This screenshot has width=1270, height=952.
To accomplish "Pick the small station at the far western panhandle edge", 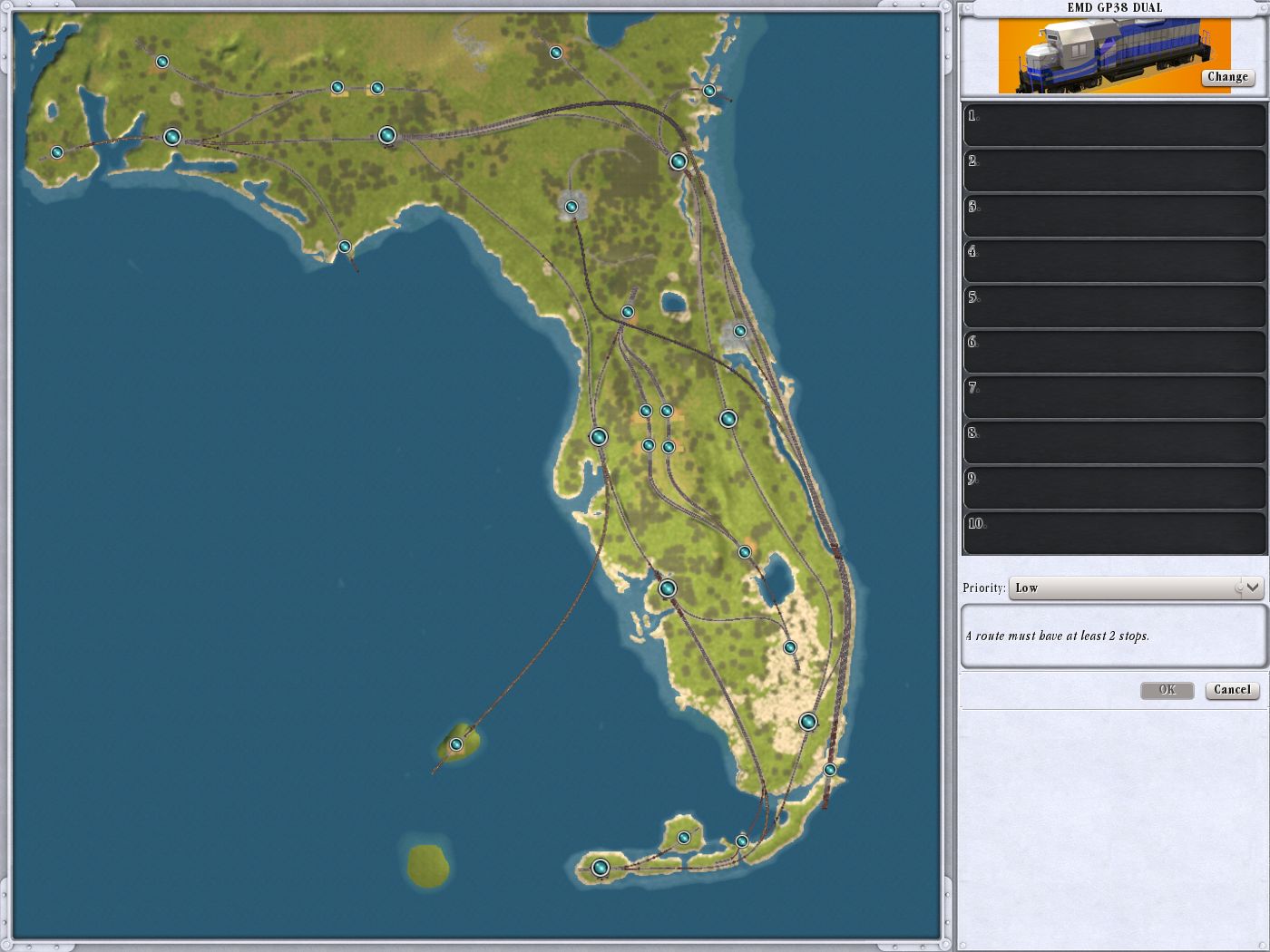I will coord(56,152).
